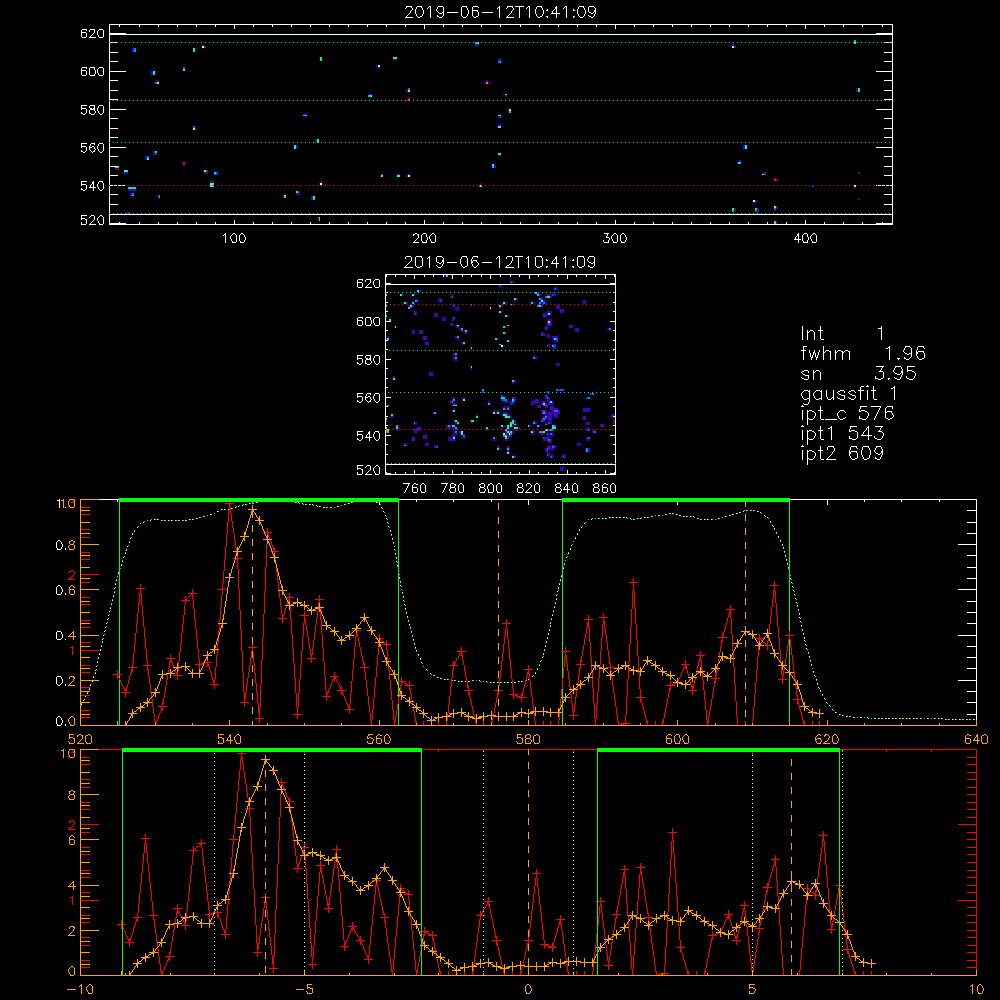Click x-axis label 100 of the top plot
The width and height of the screenshot is (1000, 1000).
(x=234, y=239)
